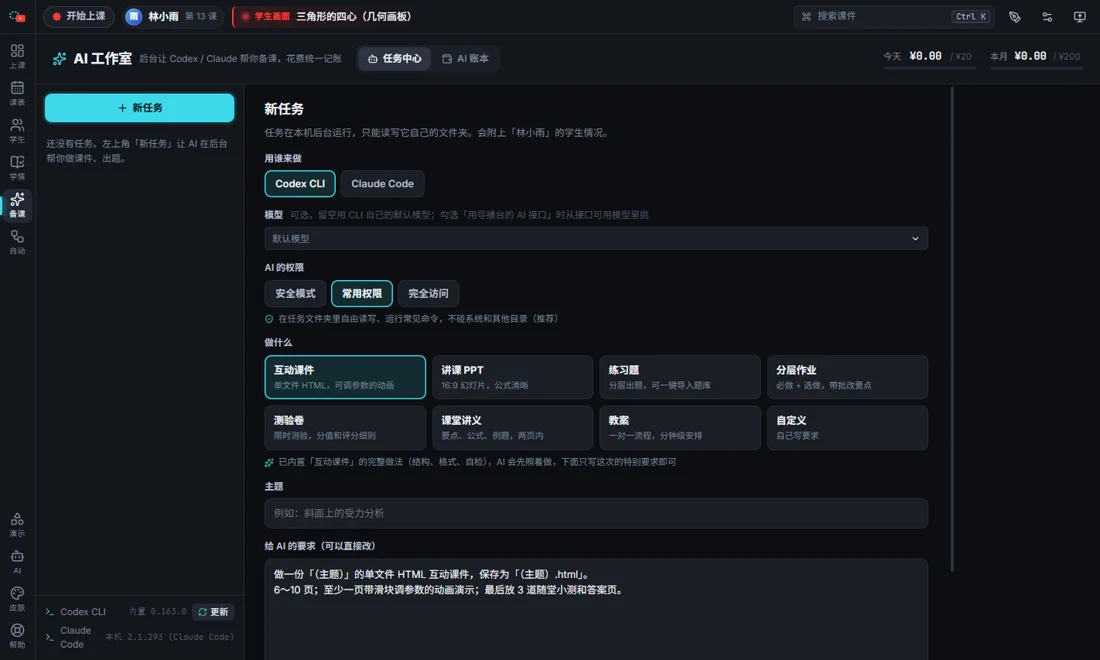Select the 互动课件 task type card
1100x660 pixels.
tap(345, 377)
